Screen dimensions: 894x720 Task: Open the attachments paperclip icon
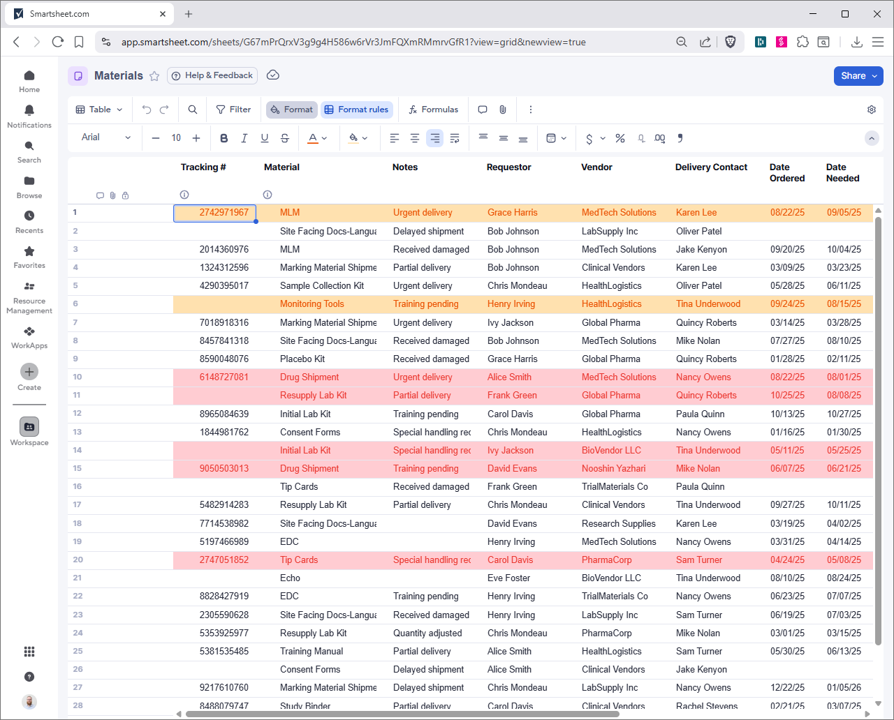(x=503, y=110)
